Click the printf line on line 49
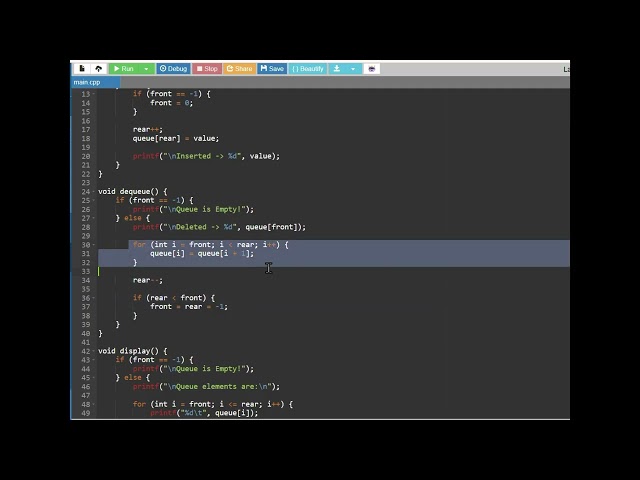The height and width of the screenshot is (480, 640). 204,413
